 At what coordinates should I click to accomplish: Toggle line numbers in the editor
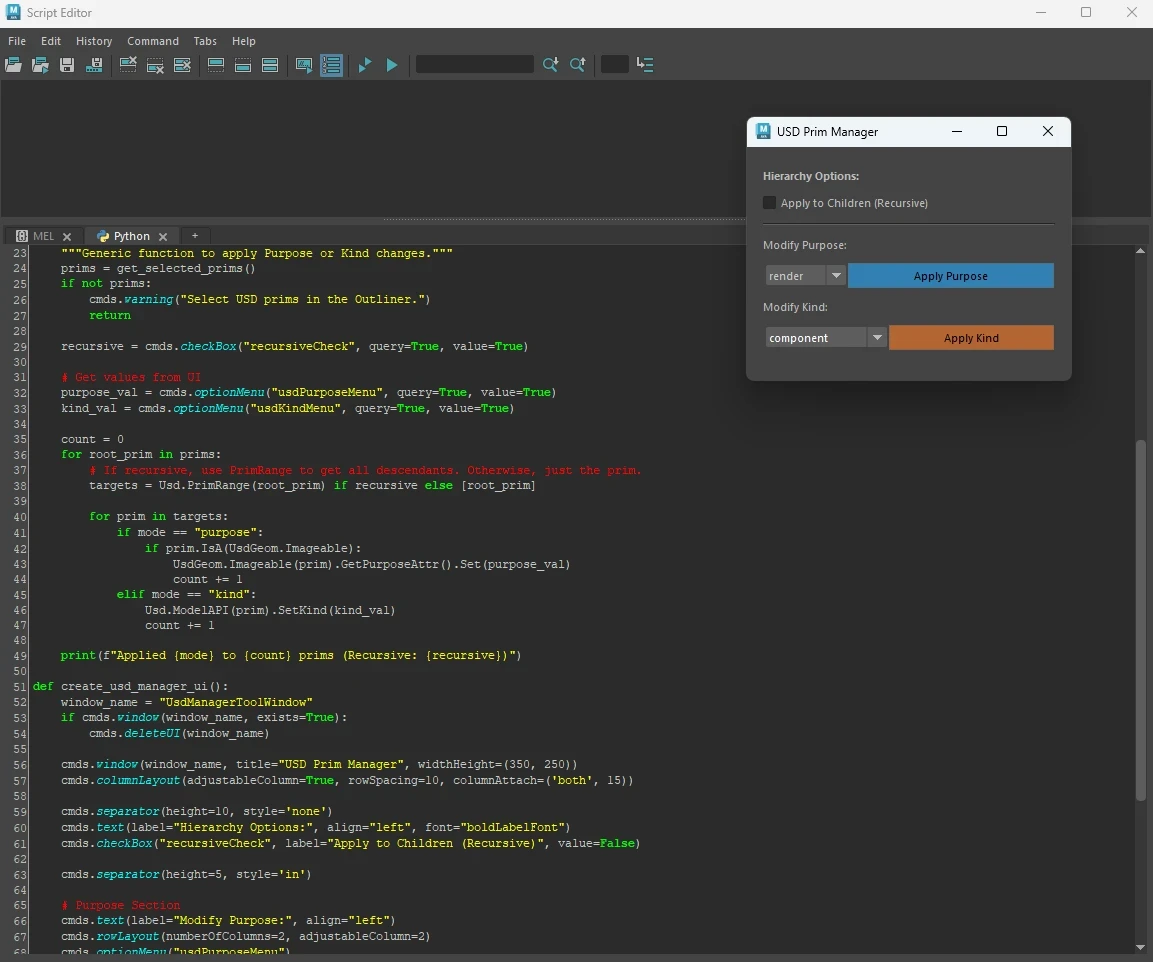pyautogui.click(x=332, y=64)
